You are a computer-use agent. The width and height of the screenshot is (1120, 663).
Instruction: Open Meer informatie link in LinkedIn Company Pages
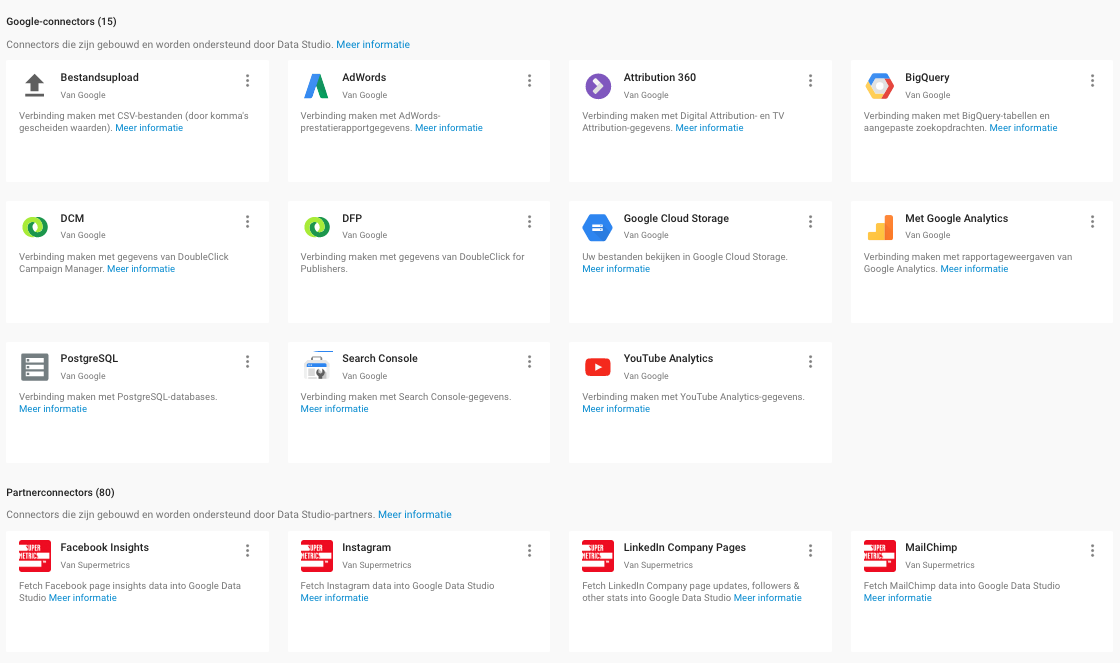pos(768,598)
